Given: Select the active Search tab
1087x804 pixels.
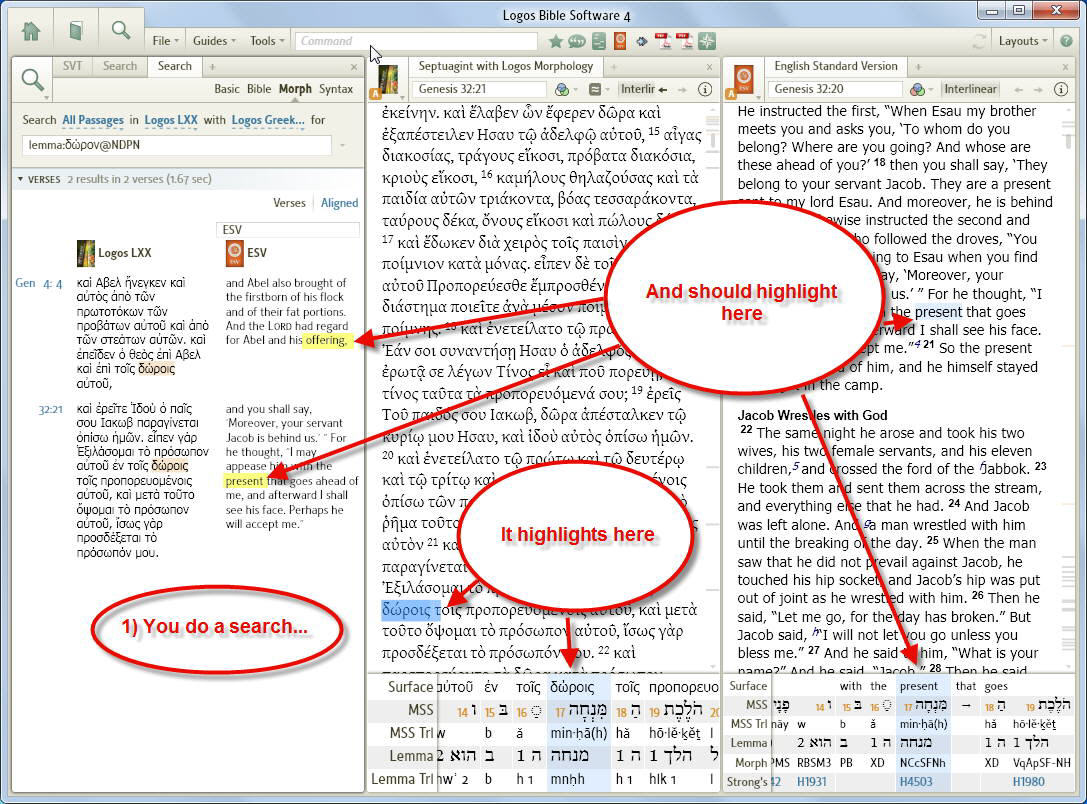Looking at the screenshot, I should pos(175,66).
